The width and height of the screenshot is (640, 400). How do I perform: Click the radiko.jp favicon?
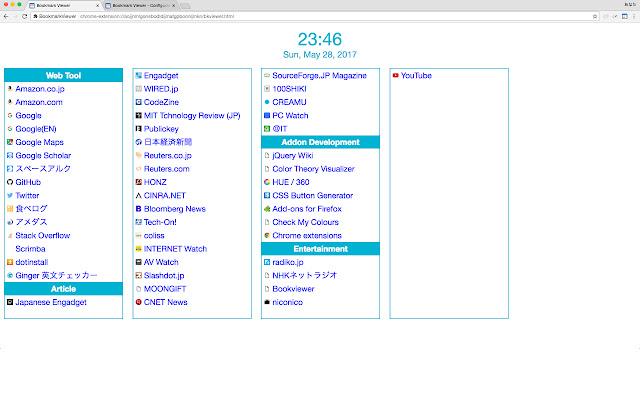click(x=267, y=262)
